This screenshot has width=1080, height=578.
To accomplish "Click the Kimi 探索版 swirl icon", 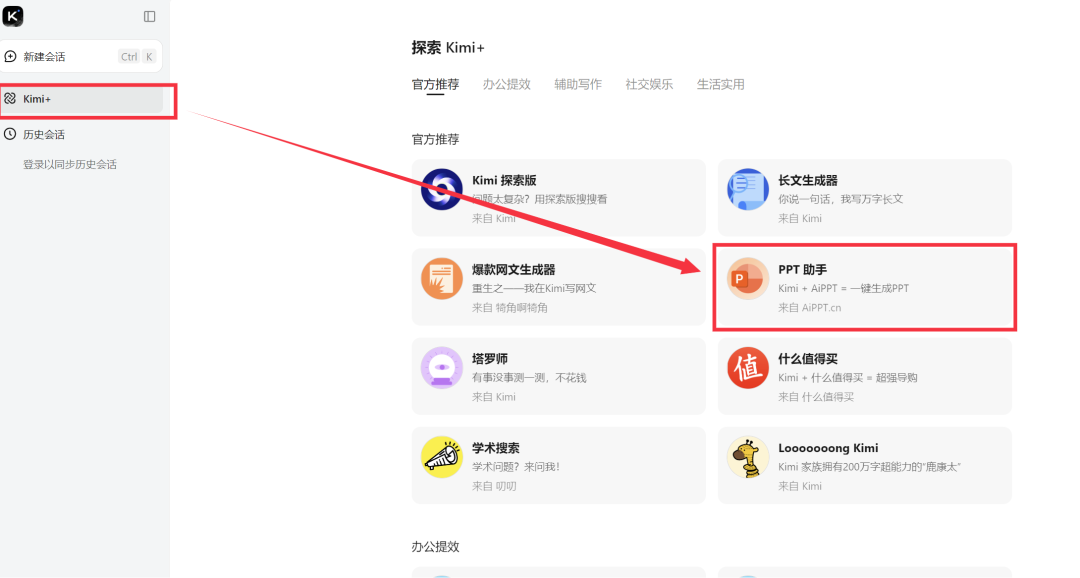I will (442, 189).
